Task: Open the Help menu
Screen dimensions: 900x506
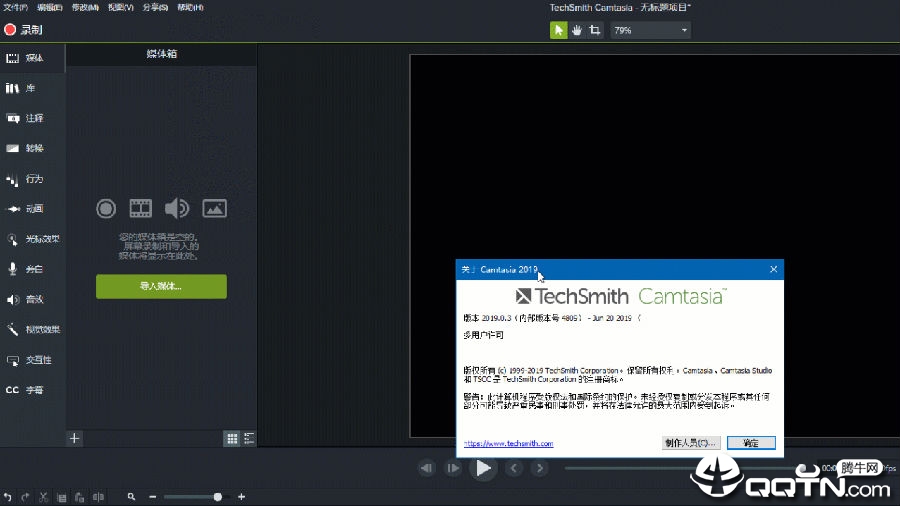Action: [x=190, y=7]
